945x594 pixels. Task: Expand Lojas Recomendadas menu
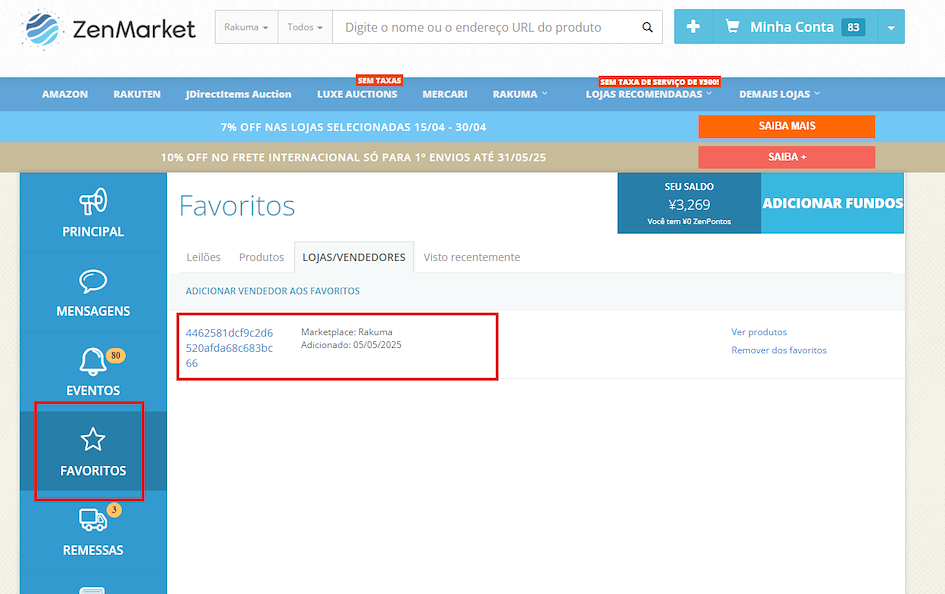[649, 95]
